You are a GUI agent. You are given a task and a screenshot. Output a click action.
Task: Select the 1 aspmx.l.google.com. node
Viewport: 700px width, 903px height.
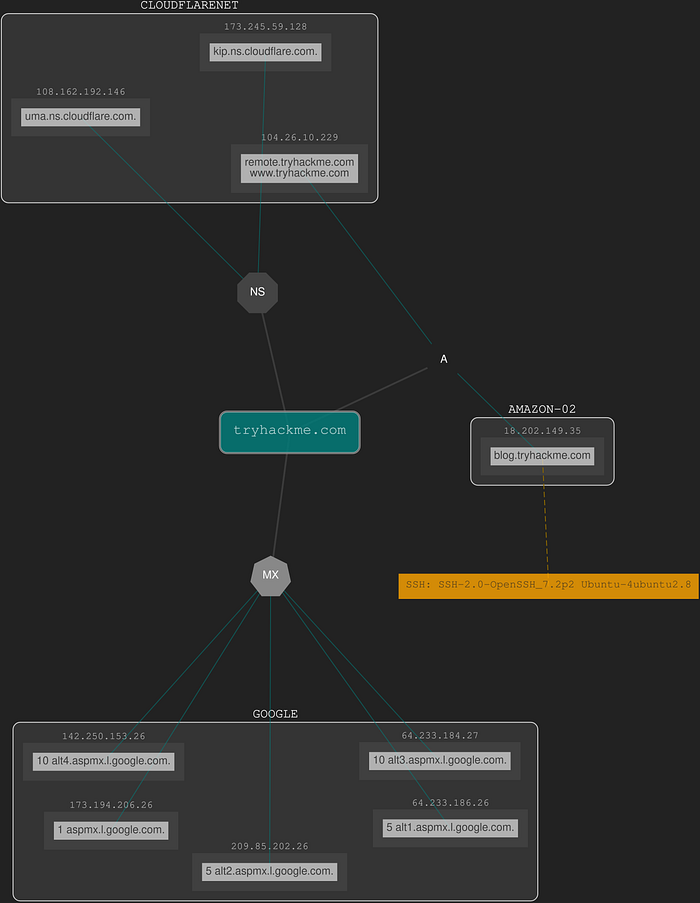(x=111, y=830)
